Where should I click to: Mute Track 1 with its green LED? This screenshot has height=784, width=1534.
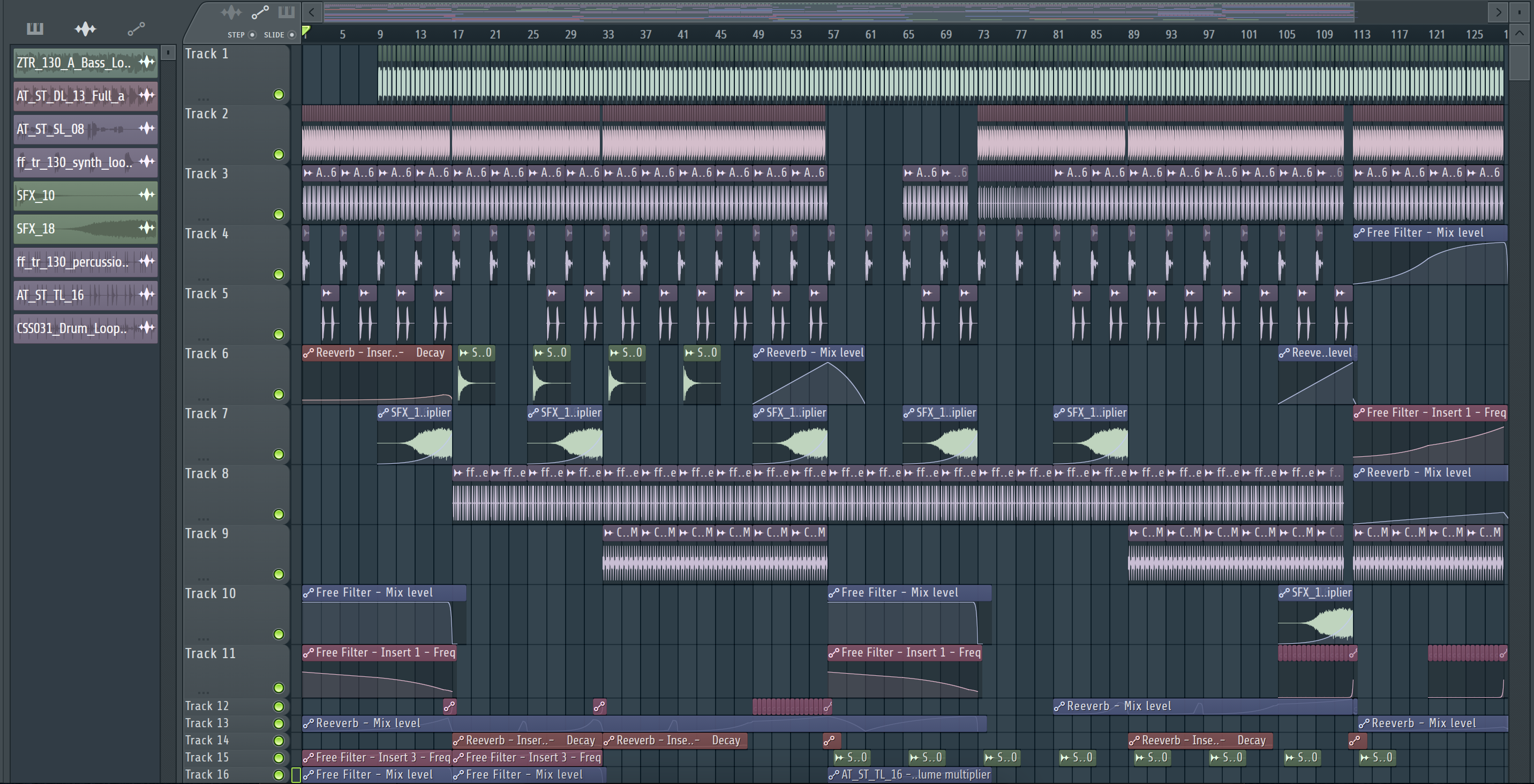[279, 95]
